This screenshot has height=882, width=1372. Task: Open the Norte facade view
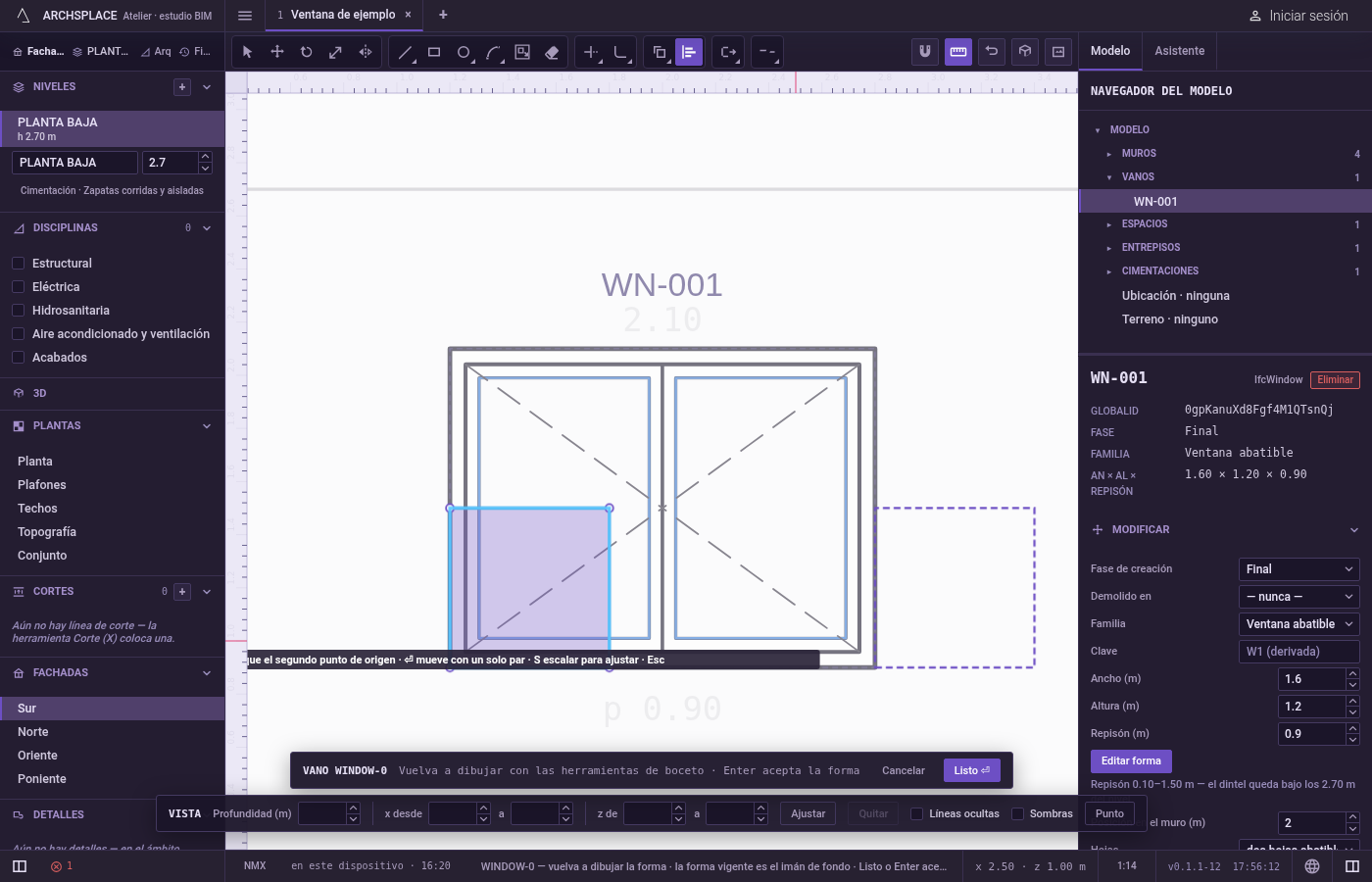pyautogui.click(x=32, y=732)
